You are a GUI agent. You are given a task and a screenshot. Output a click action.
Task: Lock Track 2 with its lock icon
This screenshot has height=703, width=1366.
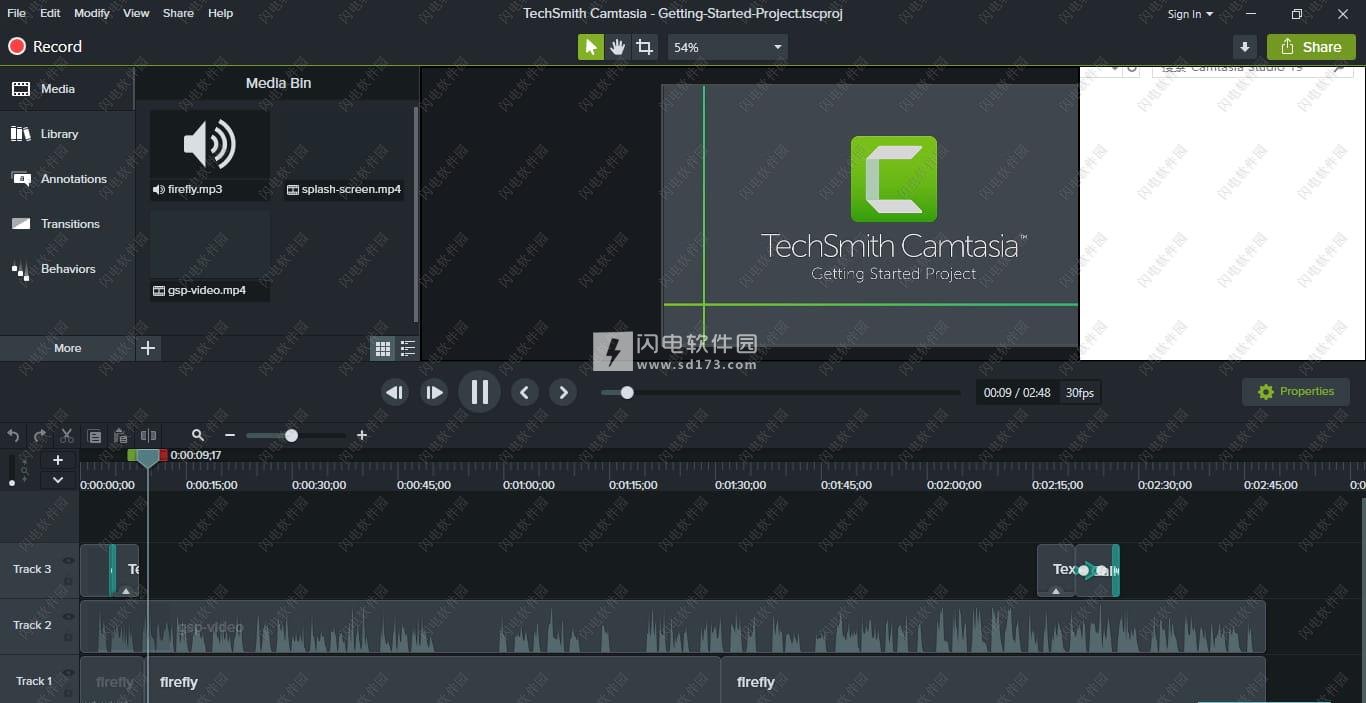69,636
